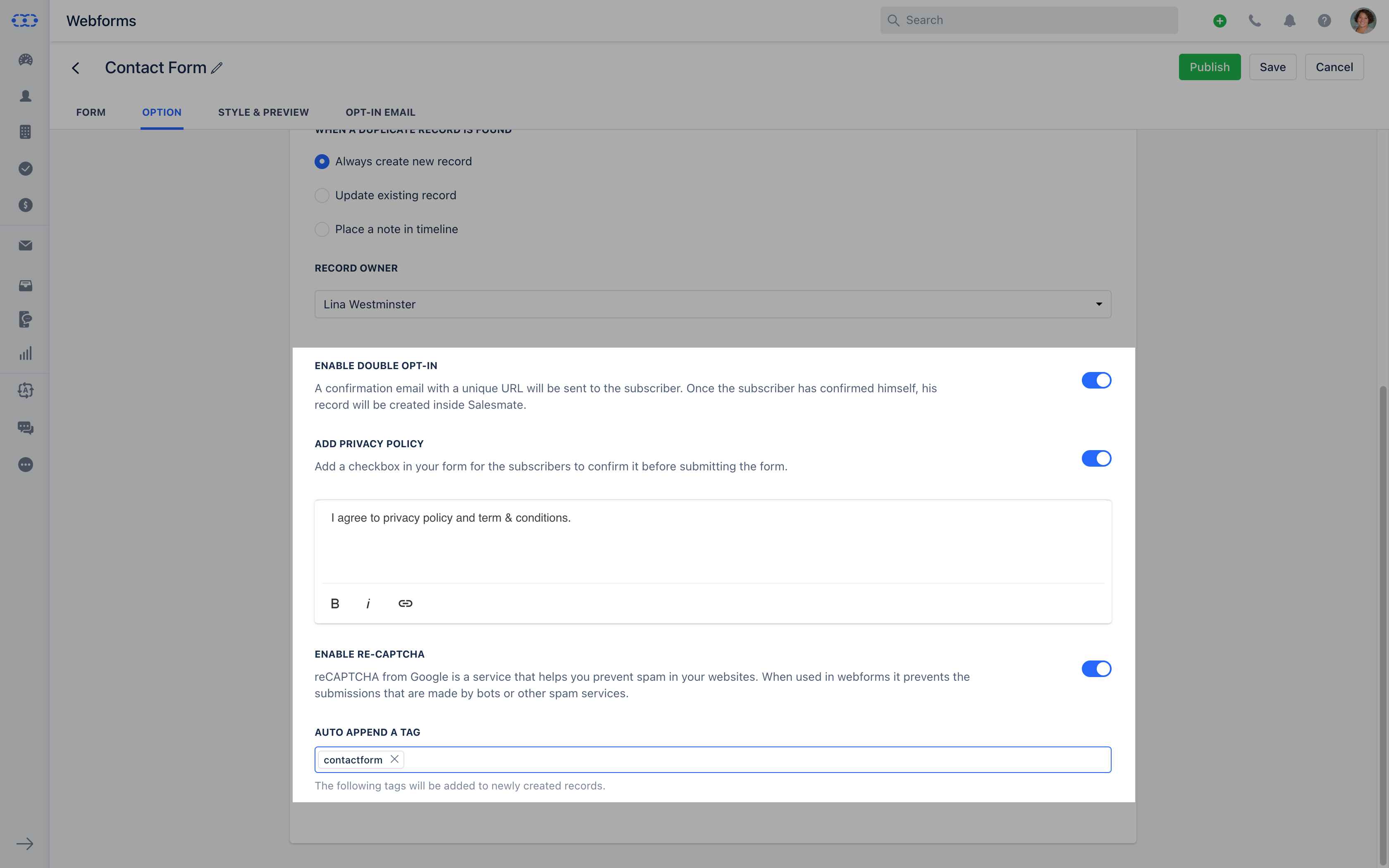
Task: Open the Deals dollar icon in sidebar
Action: (25, 204)
